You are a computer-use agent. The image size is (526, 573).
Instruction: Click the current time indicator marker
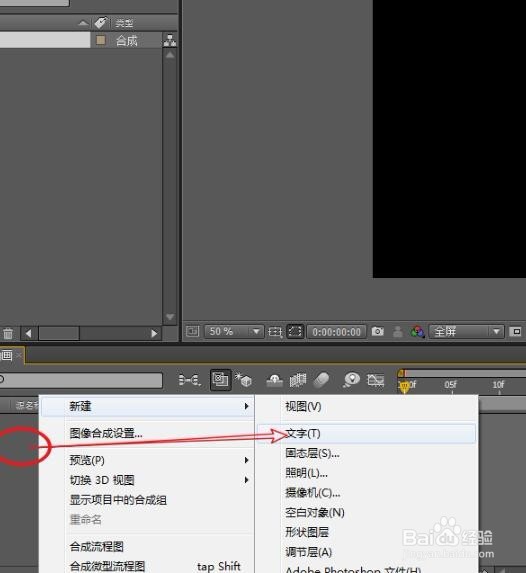click(404, 387)
